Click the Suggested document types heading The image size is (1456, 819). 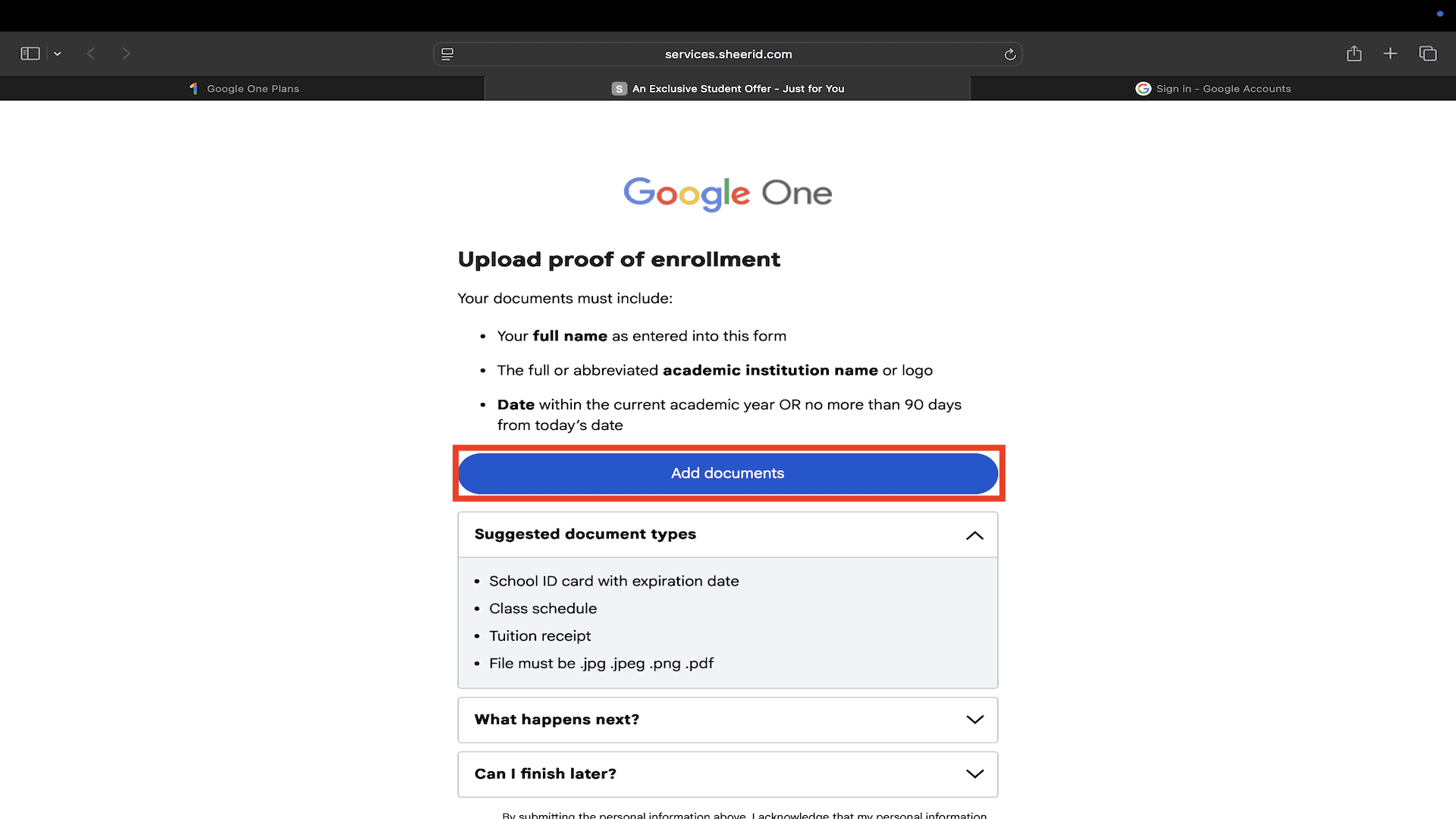coord(585,535)
